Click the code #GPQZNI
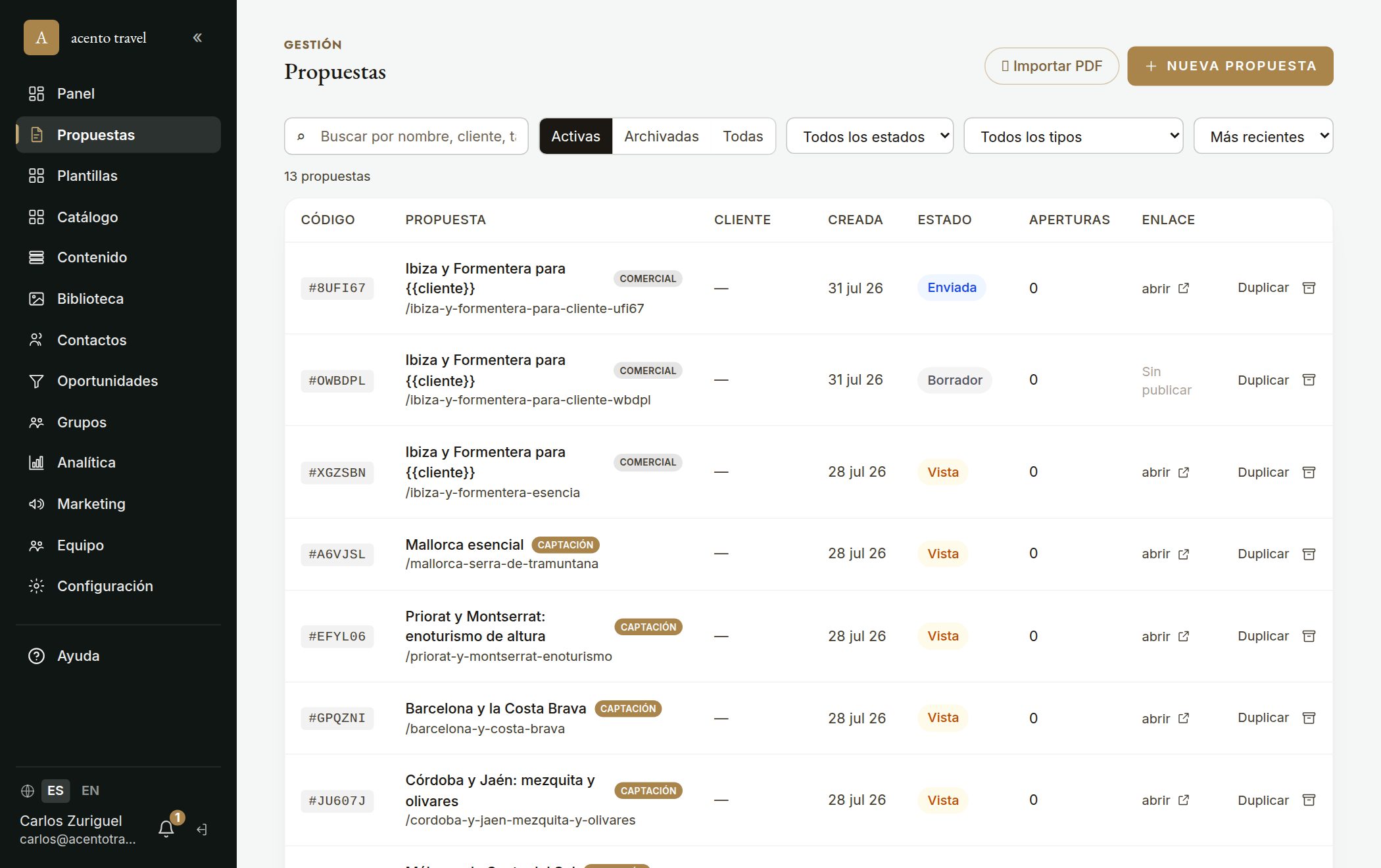The width and height of the screenshot is (1381, 868). [337, 718]
